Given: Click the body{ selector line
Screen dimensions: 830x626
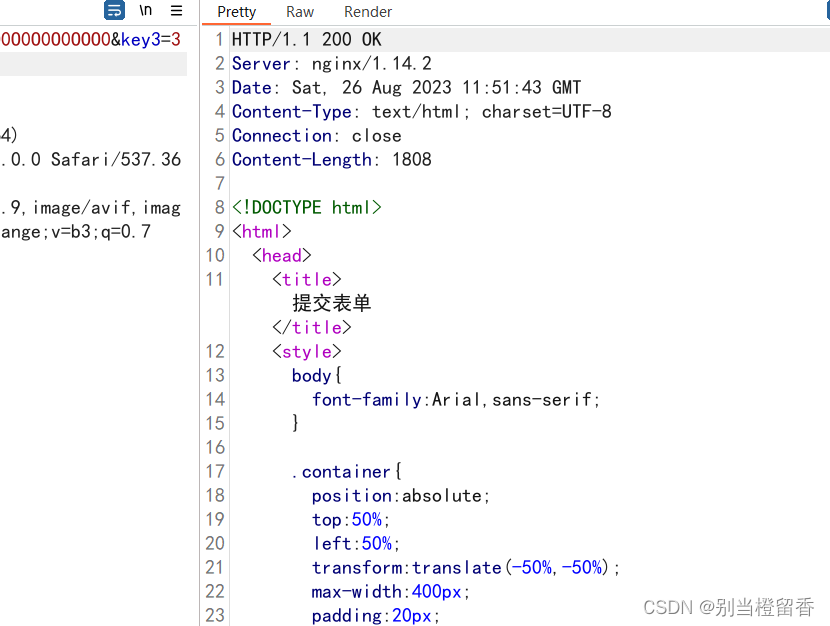Looking at the screenshot, I should coord(317,376).
